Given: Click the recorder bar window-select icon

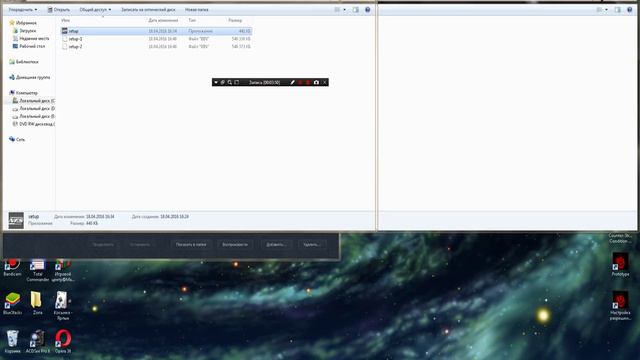Looking at the screenshot, I should pos(223,82).
